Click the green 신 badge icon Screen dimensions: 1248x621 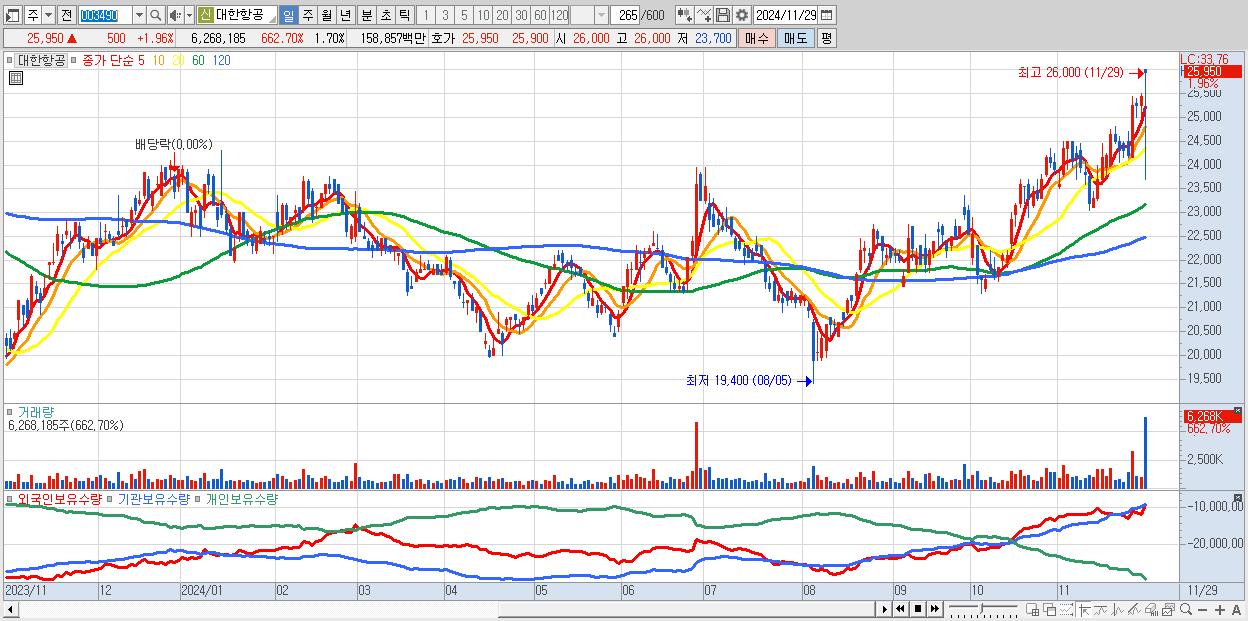point(205,15)
